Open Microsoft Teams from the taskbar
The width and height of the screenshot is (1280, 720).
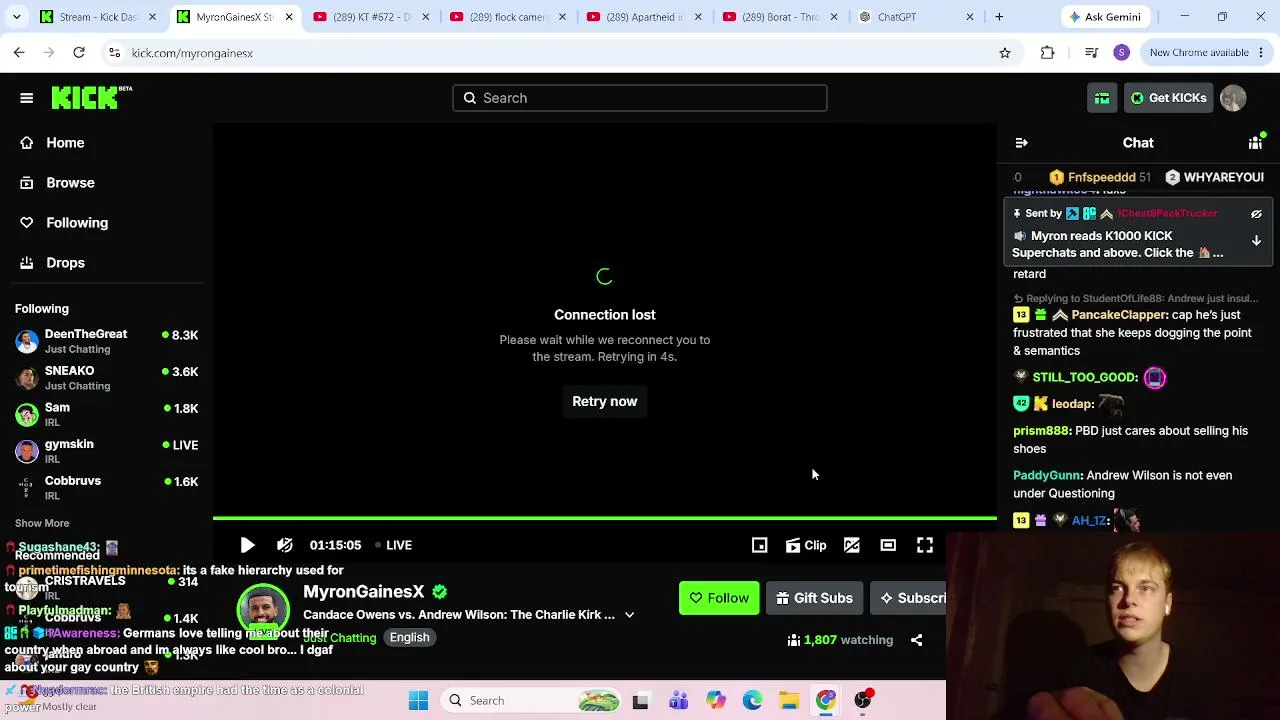click(x=679, y=701)
